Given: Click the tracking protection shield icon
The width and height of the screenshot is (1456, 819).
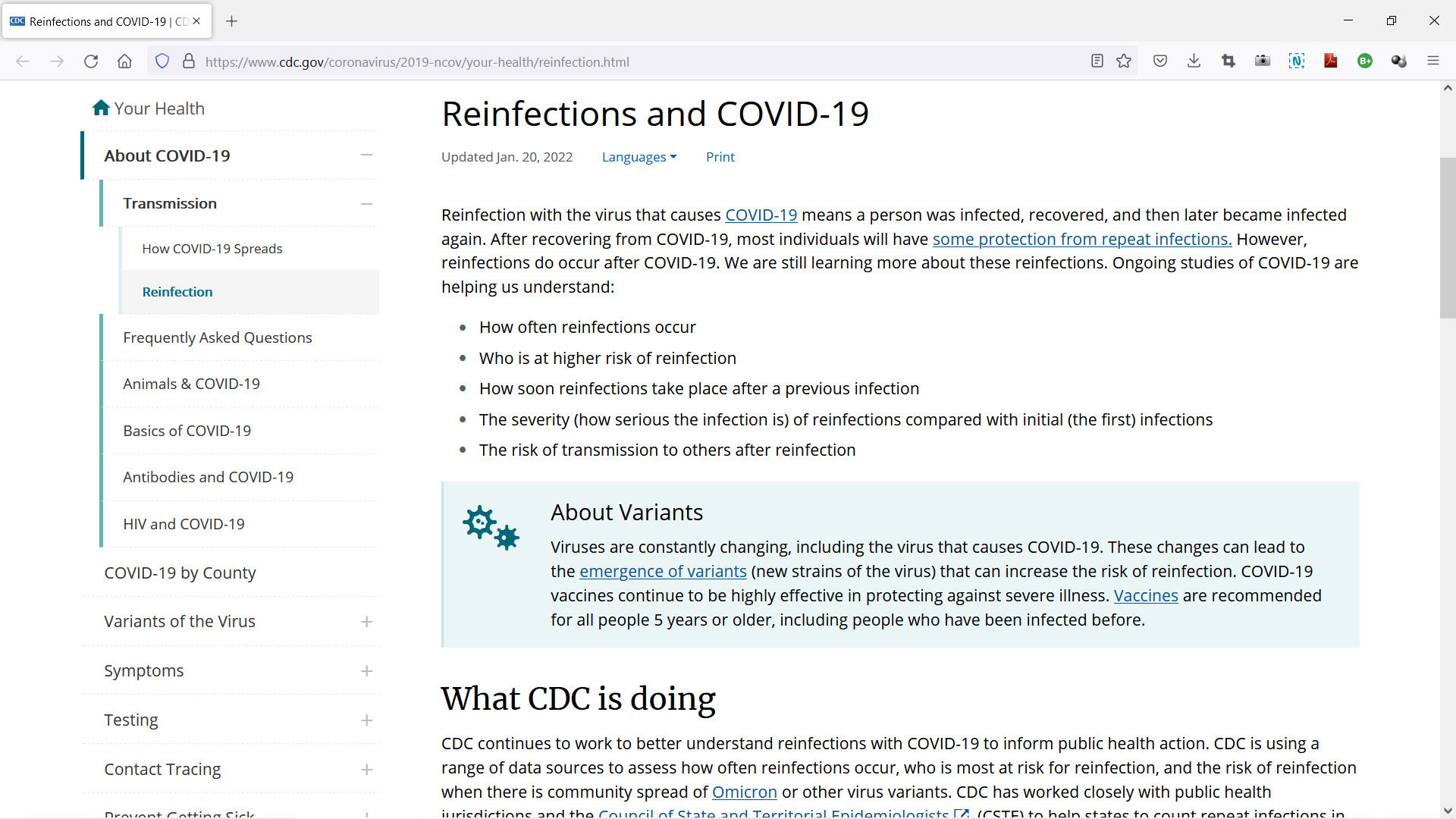Looking at the screenshot, I should (x=162, y=61).
